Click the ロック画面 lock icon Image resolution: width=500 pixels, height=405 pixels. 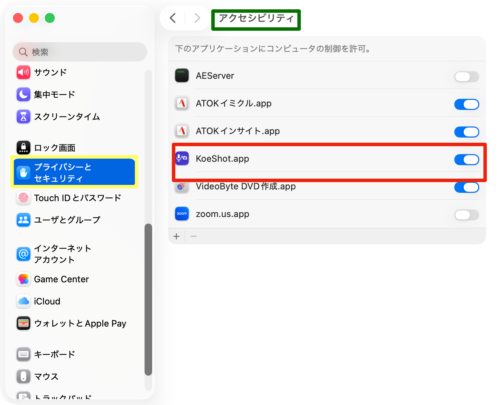pyautogui.click(x=23, y=147)
